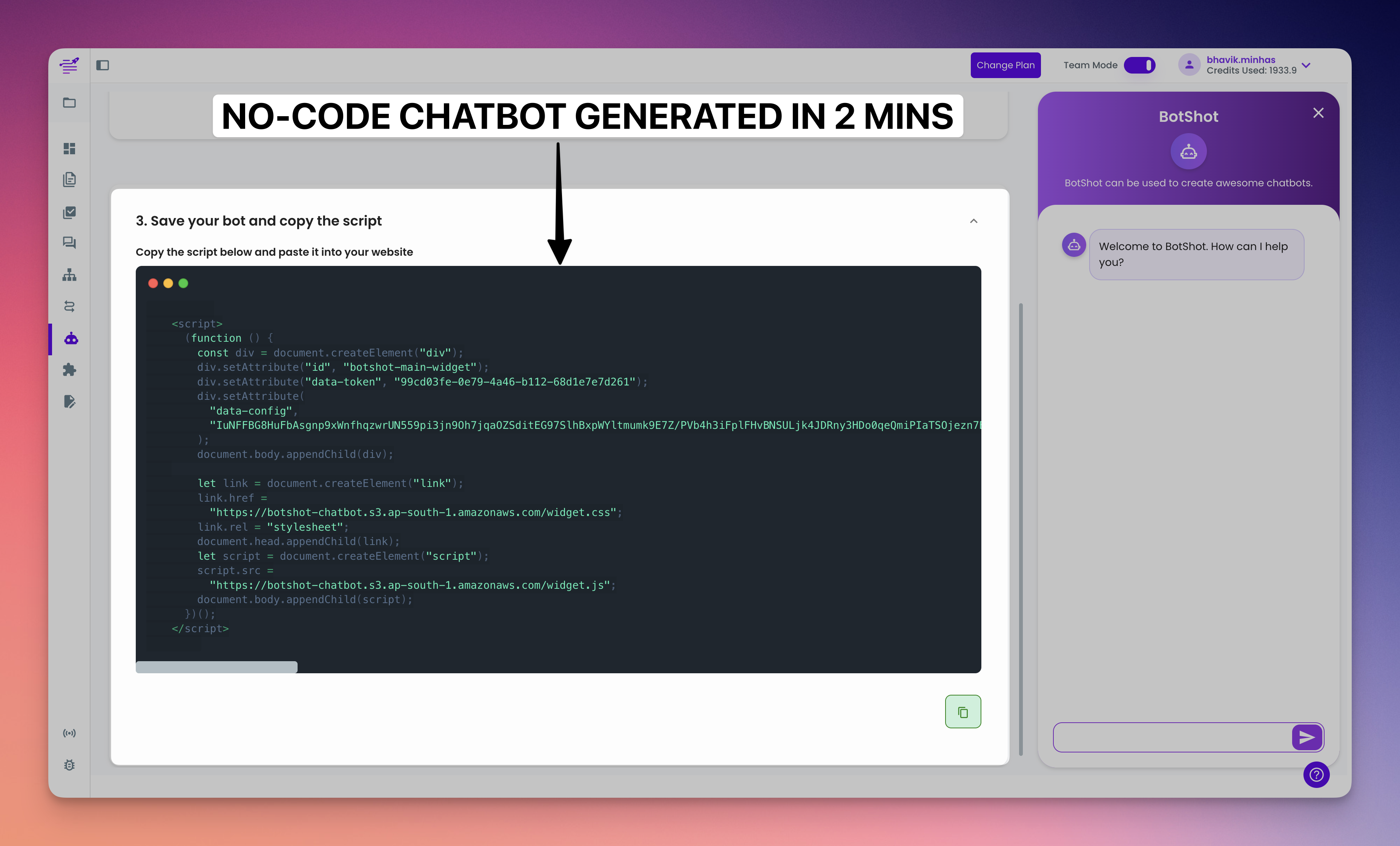Click the chat bubbles sidebar icon
Screen dimensions: 1400x846
point(69,243)
